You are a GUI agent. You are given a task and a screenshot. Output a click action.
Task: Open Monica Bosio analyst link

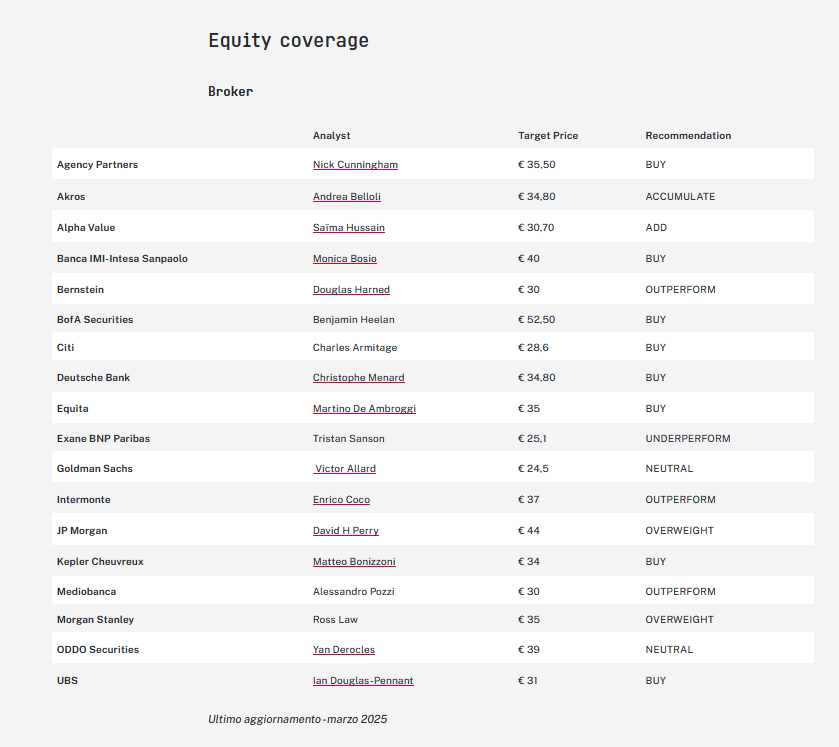345,258
